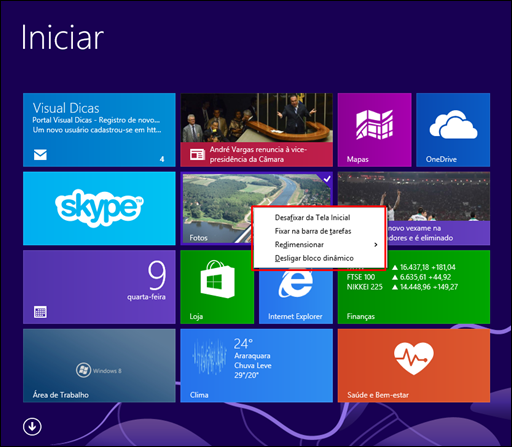Click the quarta-feira weekday label
Image resolution: width=512 pixels, height=447 pixels.
tap(146, 297)
